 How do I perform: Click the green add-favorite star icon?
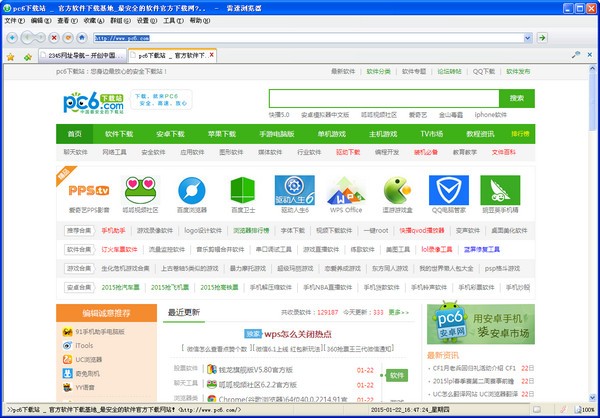coord(28,57)
